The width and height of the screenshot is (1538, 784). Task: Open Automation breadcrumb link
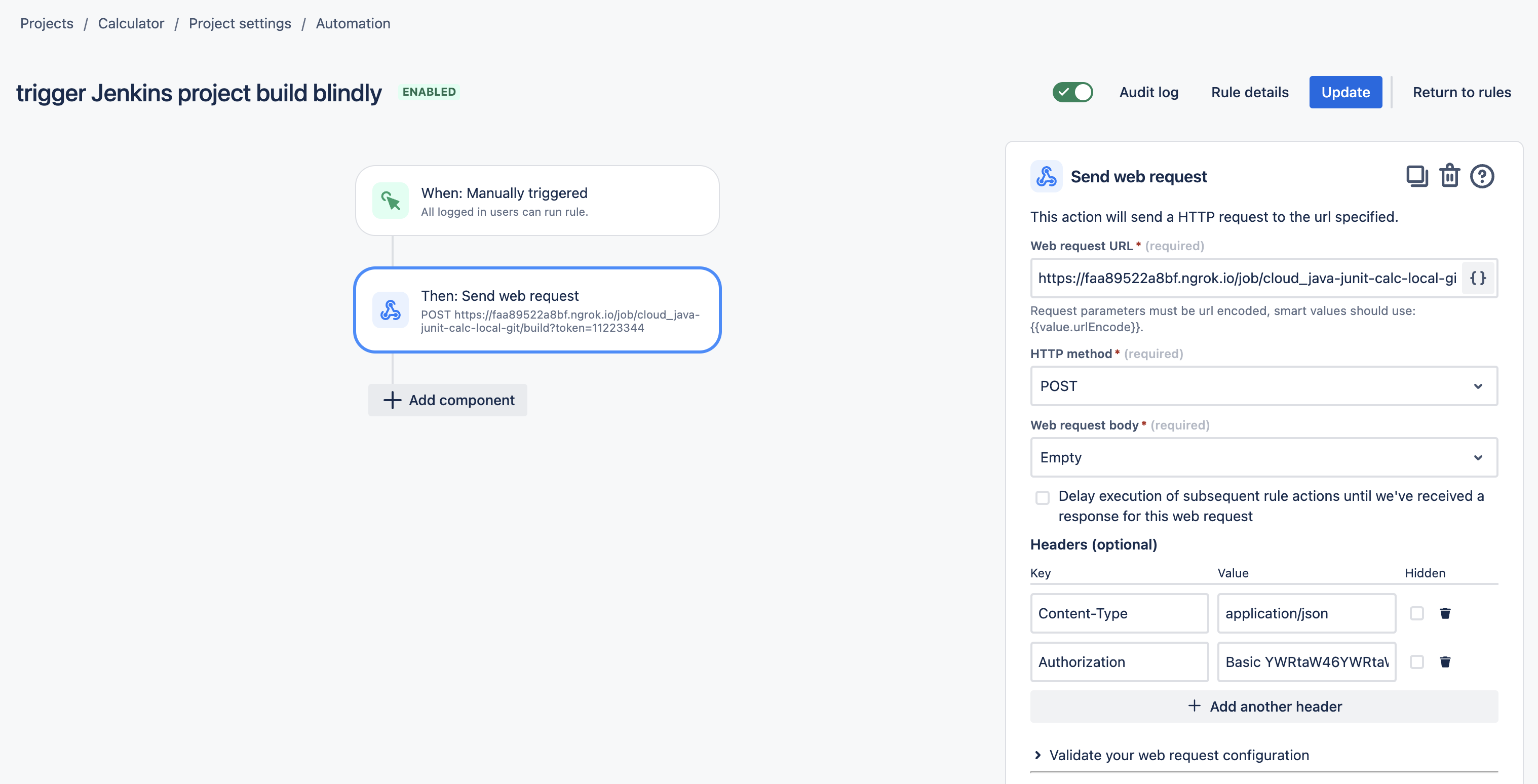coord(353,23)
